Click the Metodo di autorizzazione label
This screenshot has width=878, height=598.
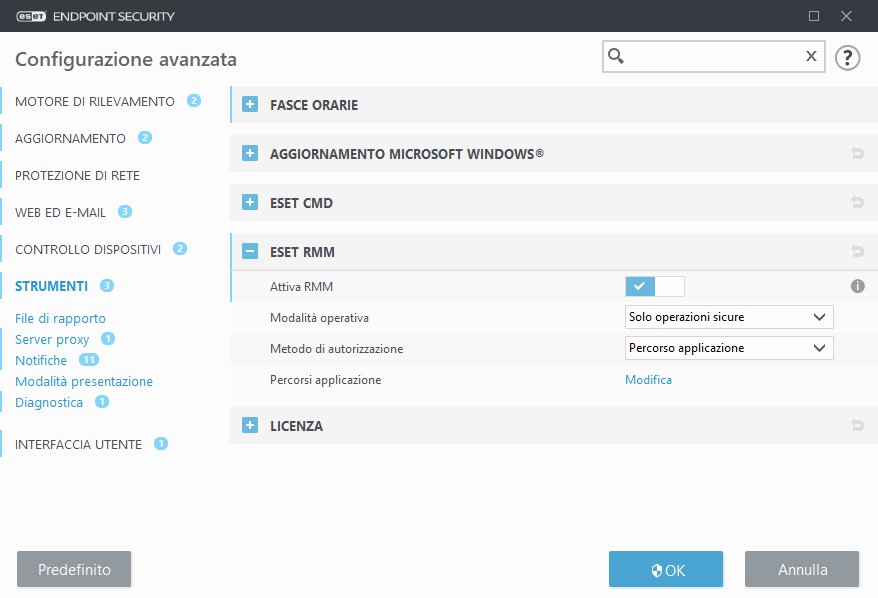pos(337,349)
